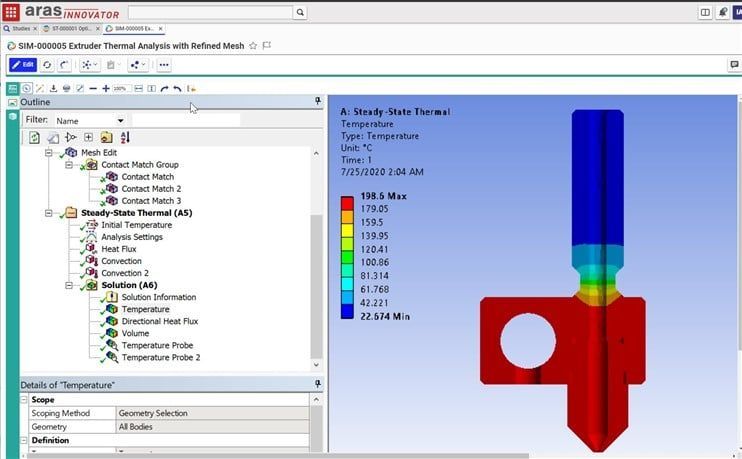Click the A-Z sort icon in Outline
This screenshot has height=459, width=742.
tap(125, 138)
